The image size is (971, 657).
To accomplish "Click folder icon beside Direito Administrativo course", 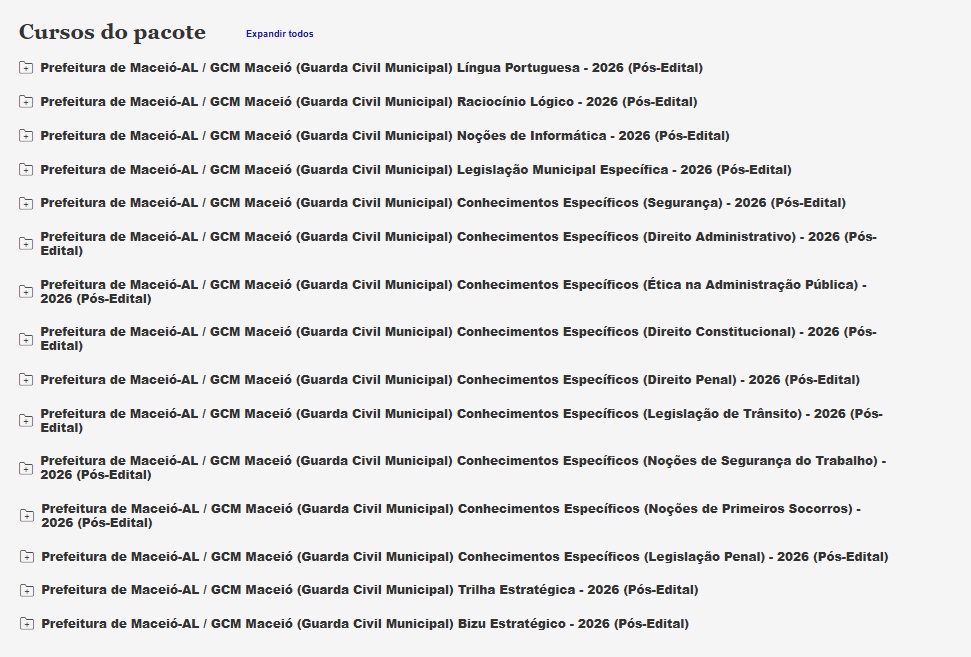I will [26, 245].
